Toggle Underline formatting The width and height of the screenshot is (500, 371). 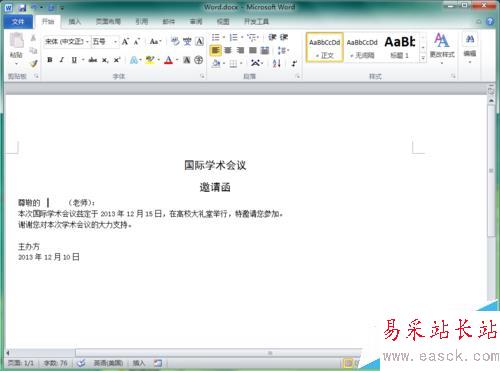pos(74,60)
